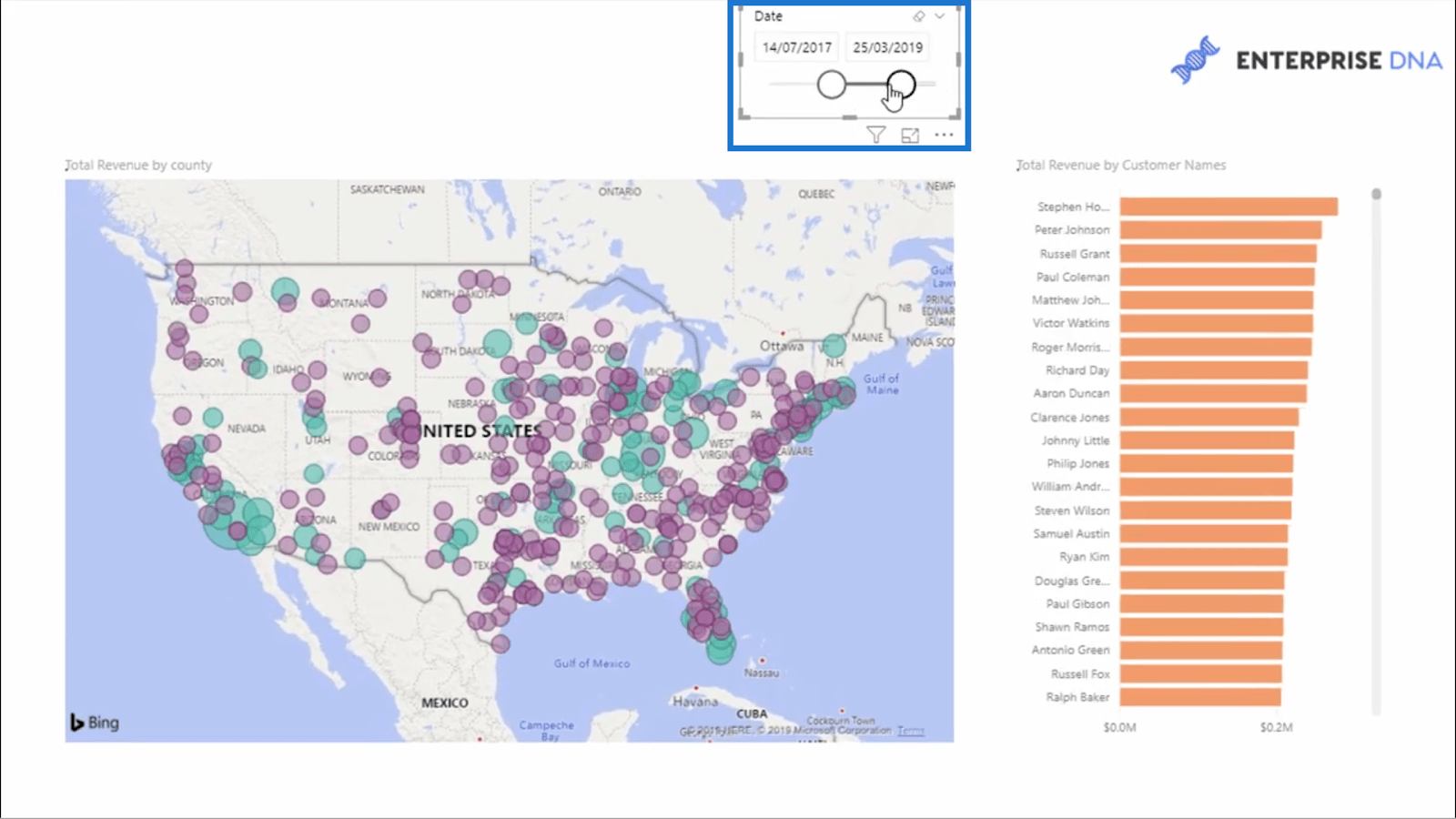Click the end date field 25/03/2019
Screen dimensions: 1456x819
pyautogui.click(x=888, y=47)
